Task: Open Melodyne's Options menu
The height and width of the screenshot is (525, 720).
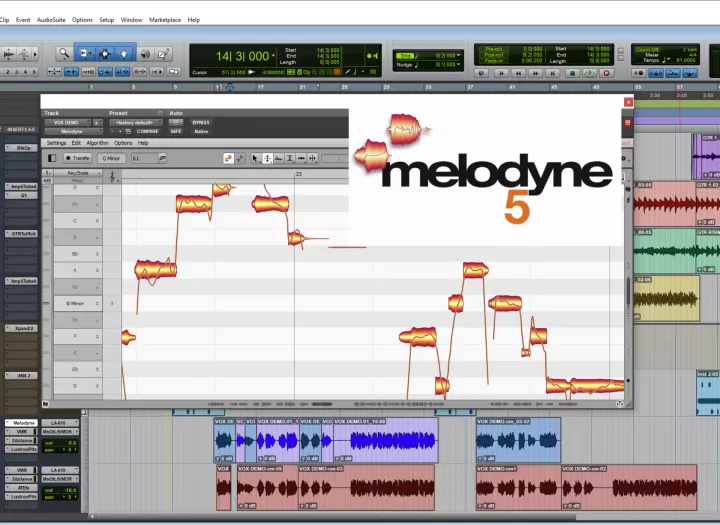Action: pyautogui.click(x=123, y=143)
